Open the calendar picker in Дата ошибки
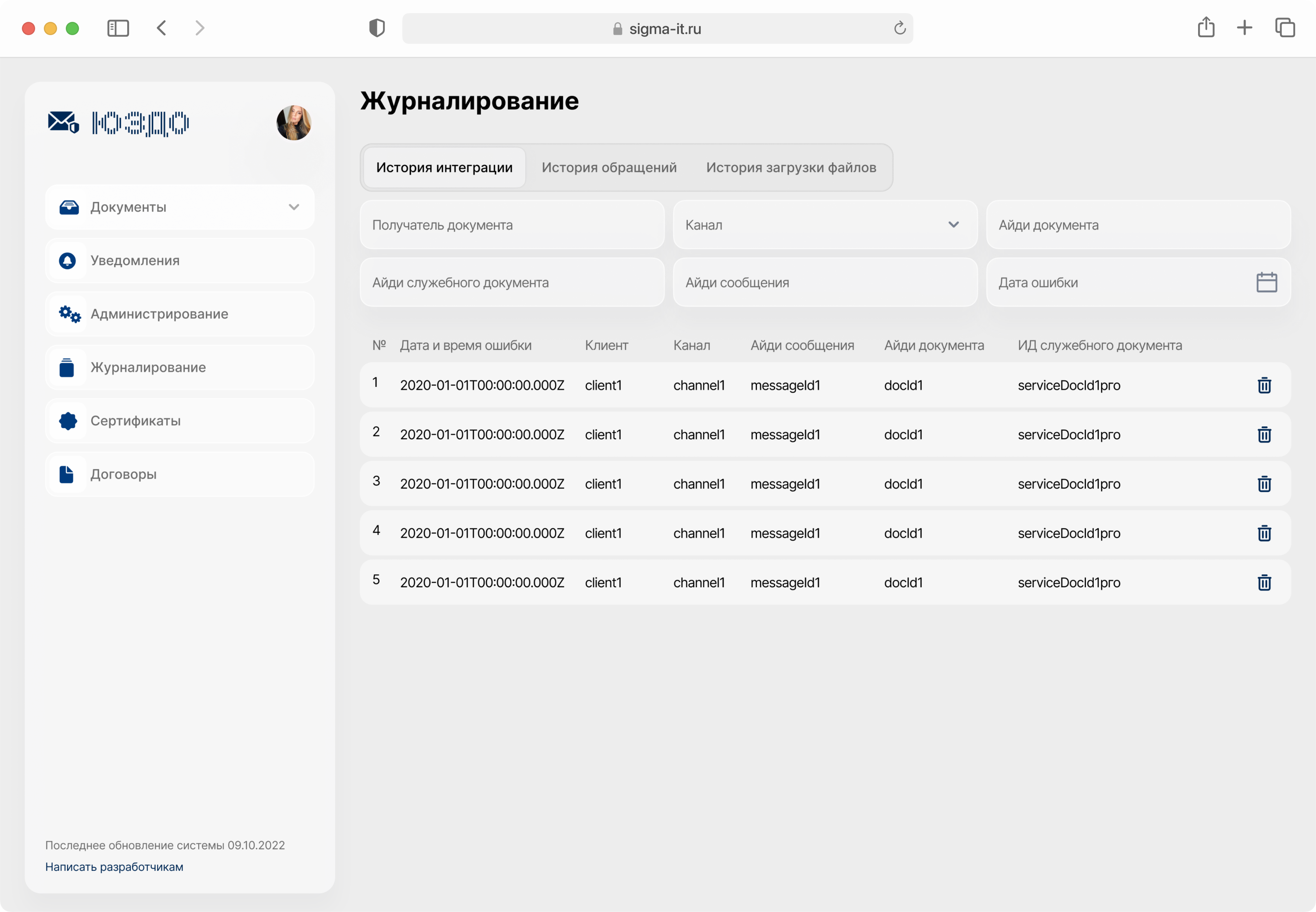The image size is (1316, 912). click(x=1266, y=282)
